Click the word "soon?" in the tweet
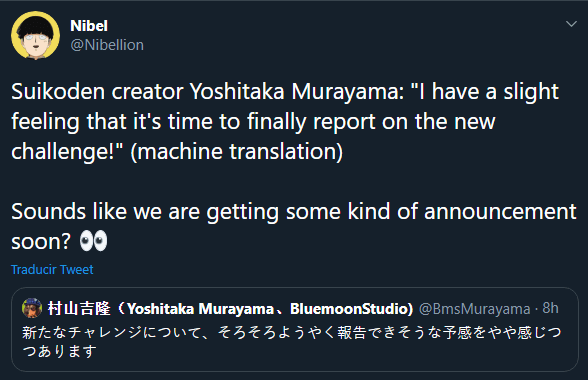The height and width of the screenshot is (380, 588). 41,242
